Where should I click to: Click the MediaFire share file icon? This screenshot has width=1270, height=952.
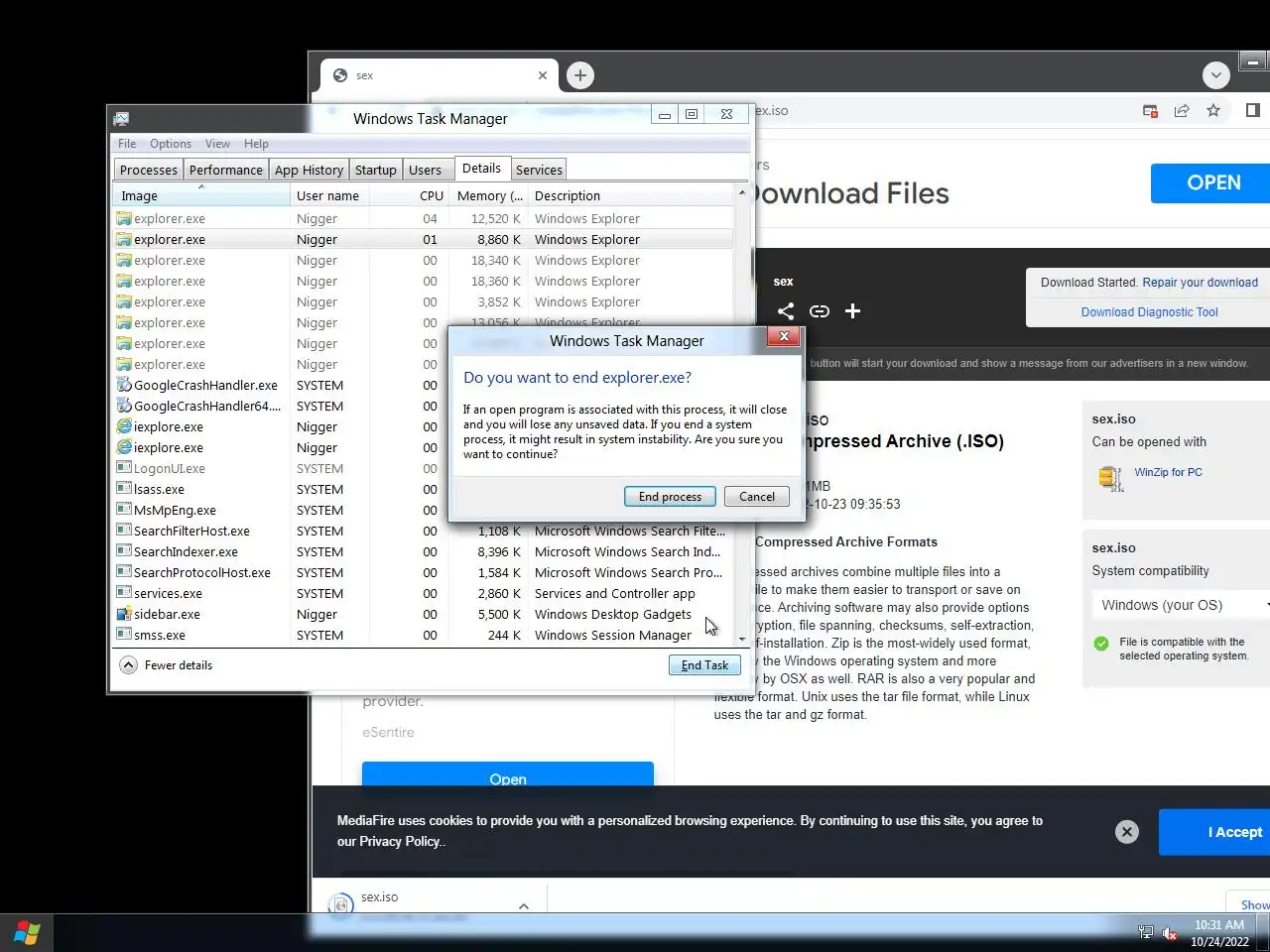click(x=786, y=311)
